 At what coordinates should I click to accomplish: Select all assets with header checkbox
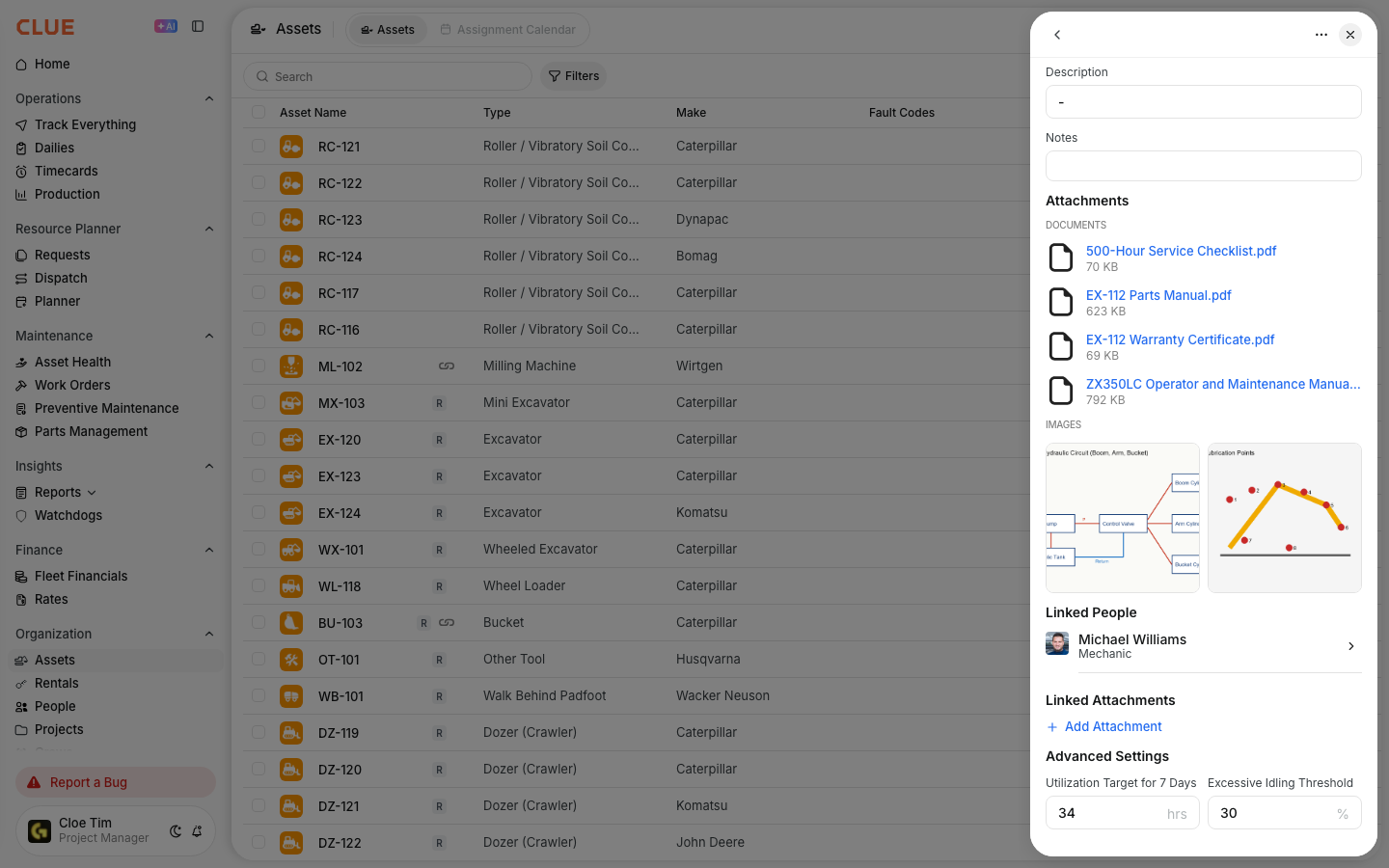click(x=259, y=112)
